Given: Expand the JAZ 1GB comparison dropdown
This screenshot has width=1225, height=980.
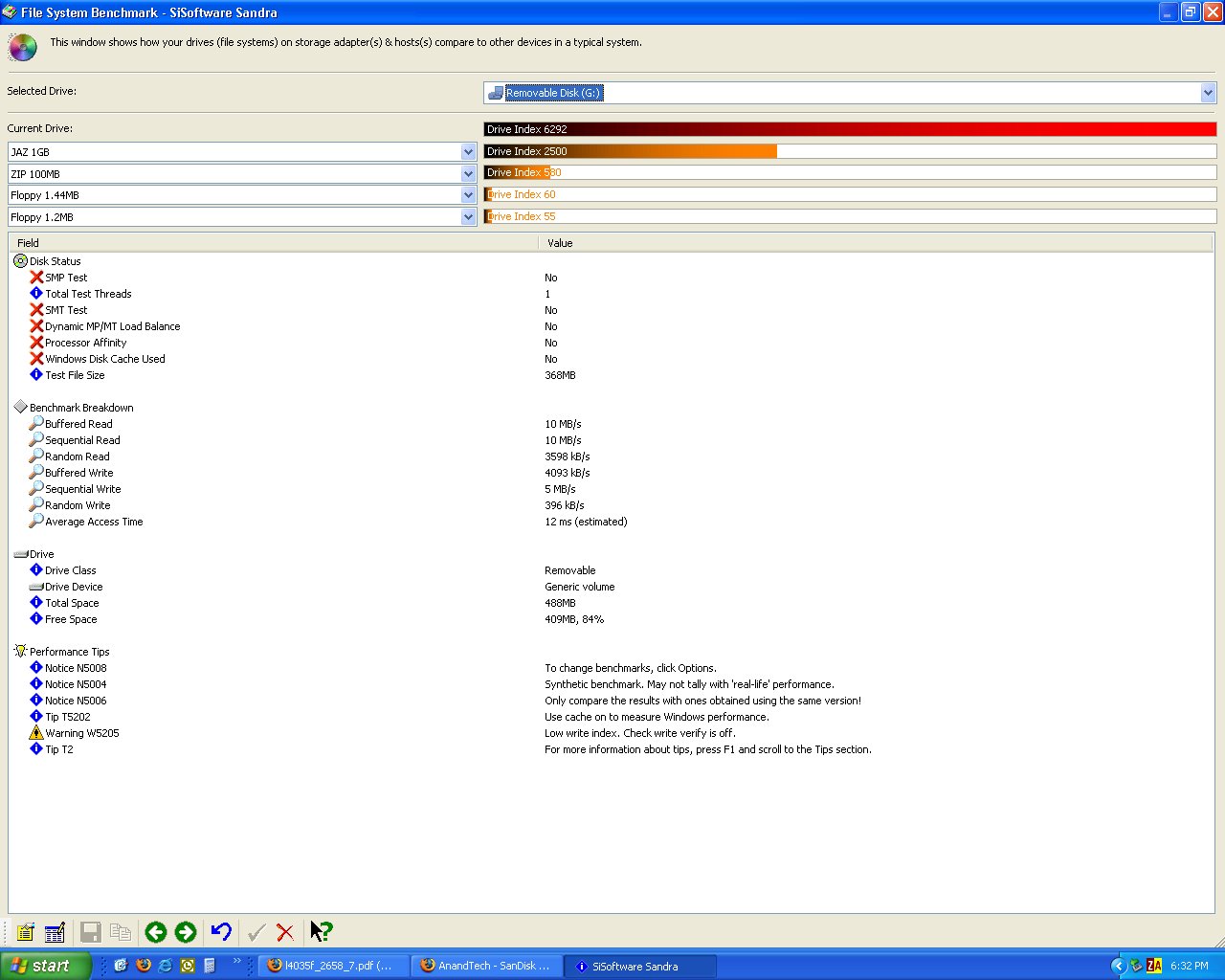Looking at the screenshot, I should [x=468, y=152].
